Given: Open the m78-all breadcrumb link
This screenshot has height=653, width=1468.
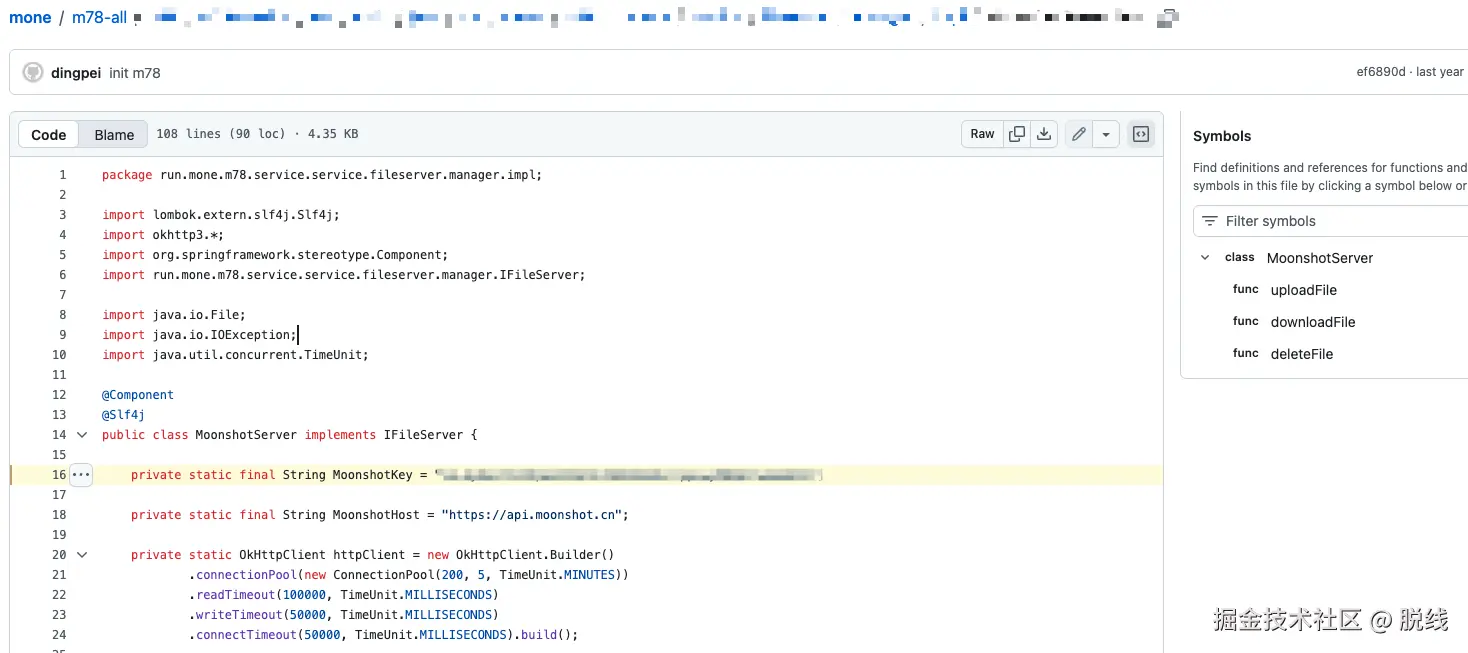Looking at the screenshot, I should coord(99,17).
